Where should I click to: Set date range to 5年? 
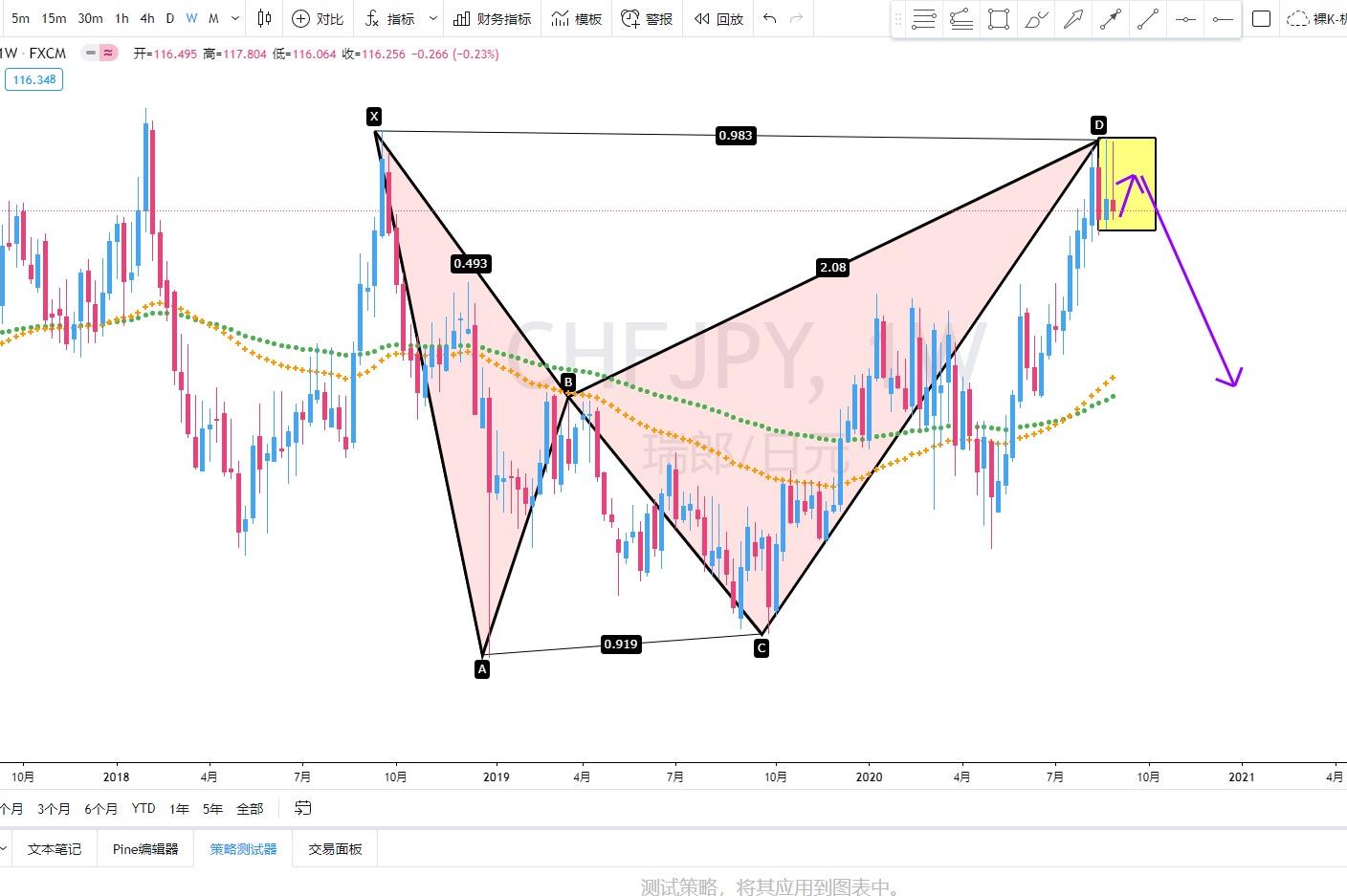click(212, 808)
